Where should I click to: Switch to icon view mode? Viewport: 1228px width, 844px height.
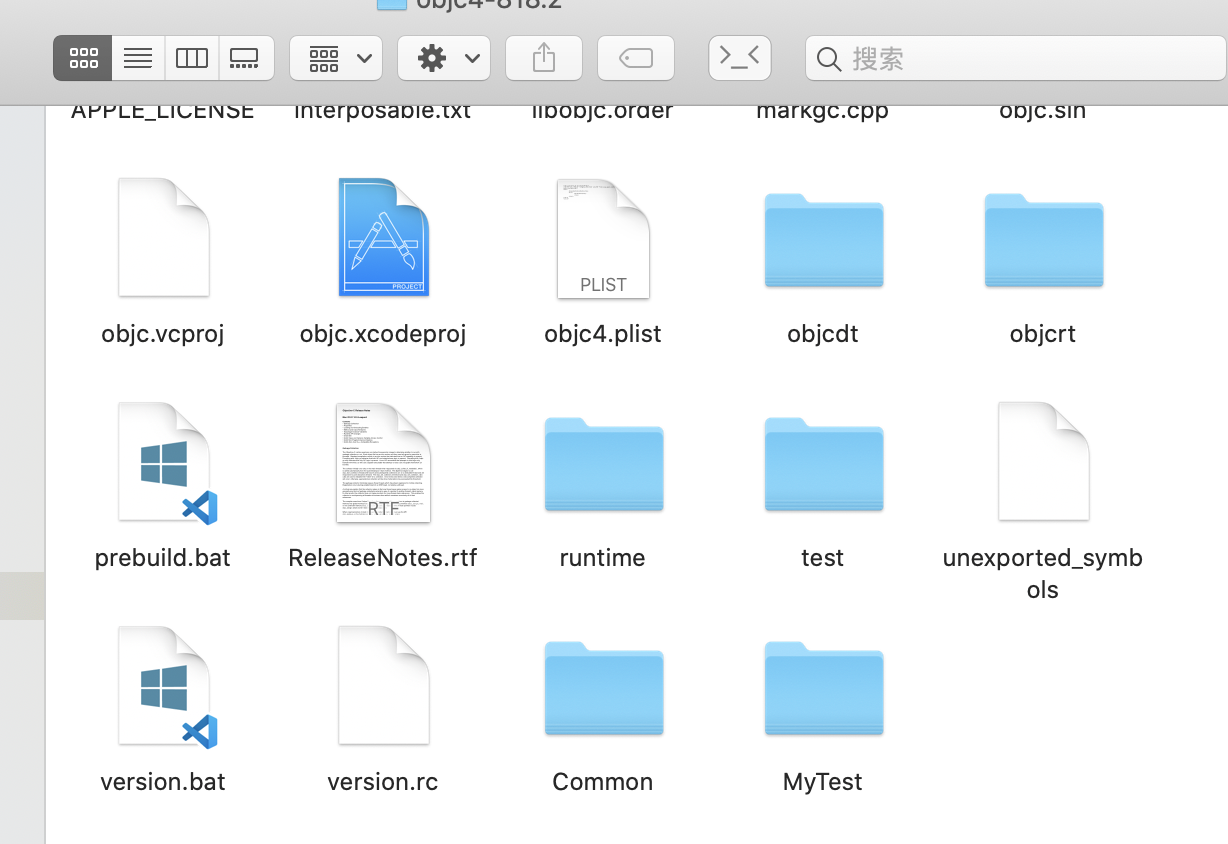pos(83,58)
